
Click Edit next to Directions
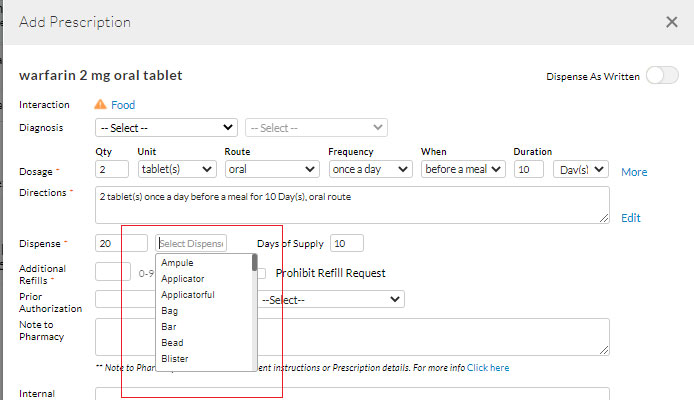click(631, 218)
